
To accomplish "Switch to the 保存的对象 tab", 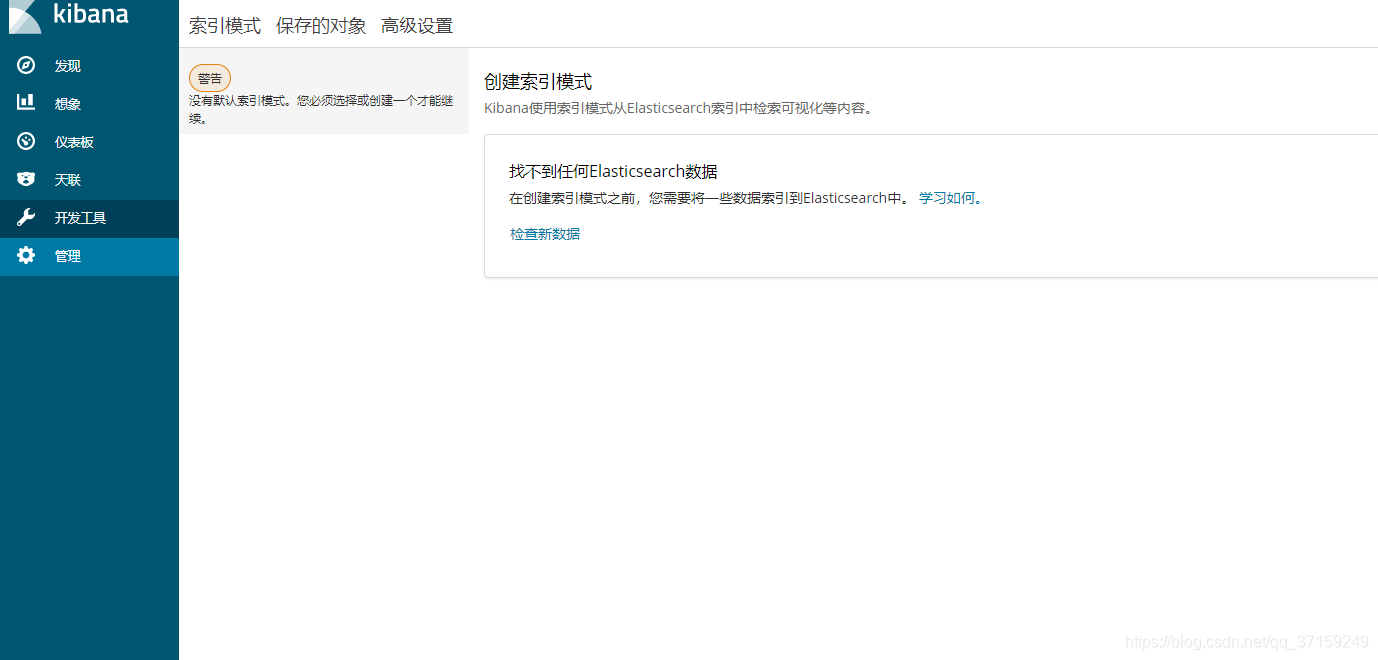I will tap(321, 26).
